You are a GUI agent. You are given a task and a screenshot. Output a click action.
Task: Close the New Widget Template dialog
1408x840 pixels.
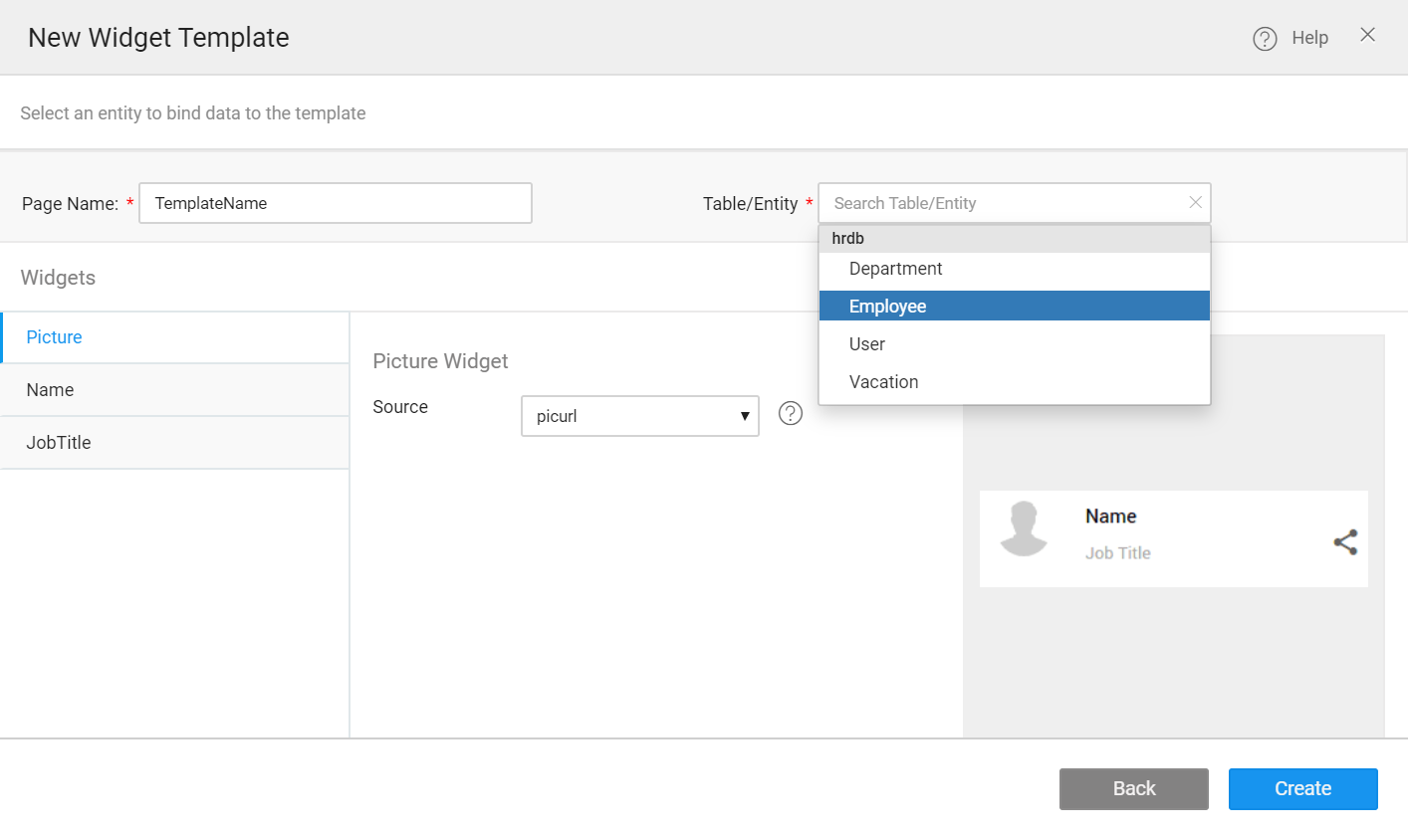pyautogui.click(x=1367, y=36)
